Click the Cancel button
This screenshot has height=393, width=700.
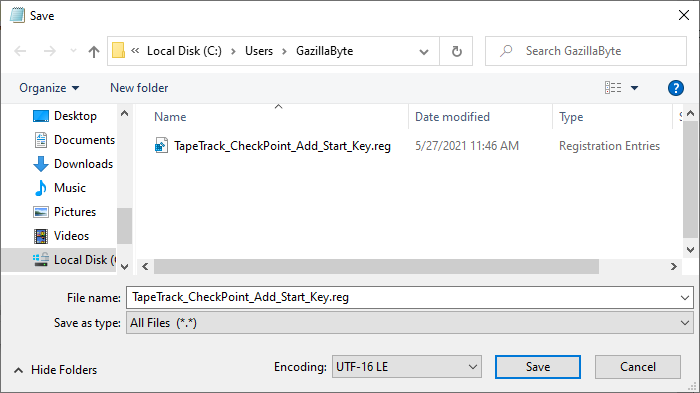638,367
